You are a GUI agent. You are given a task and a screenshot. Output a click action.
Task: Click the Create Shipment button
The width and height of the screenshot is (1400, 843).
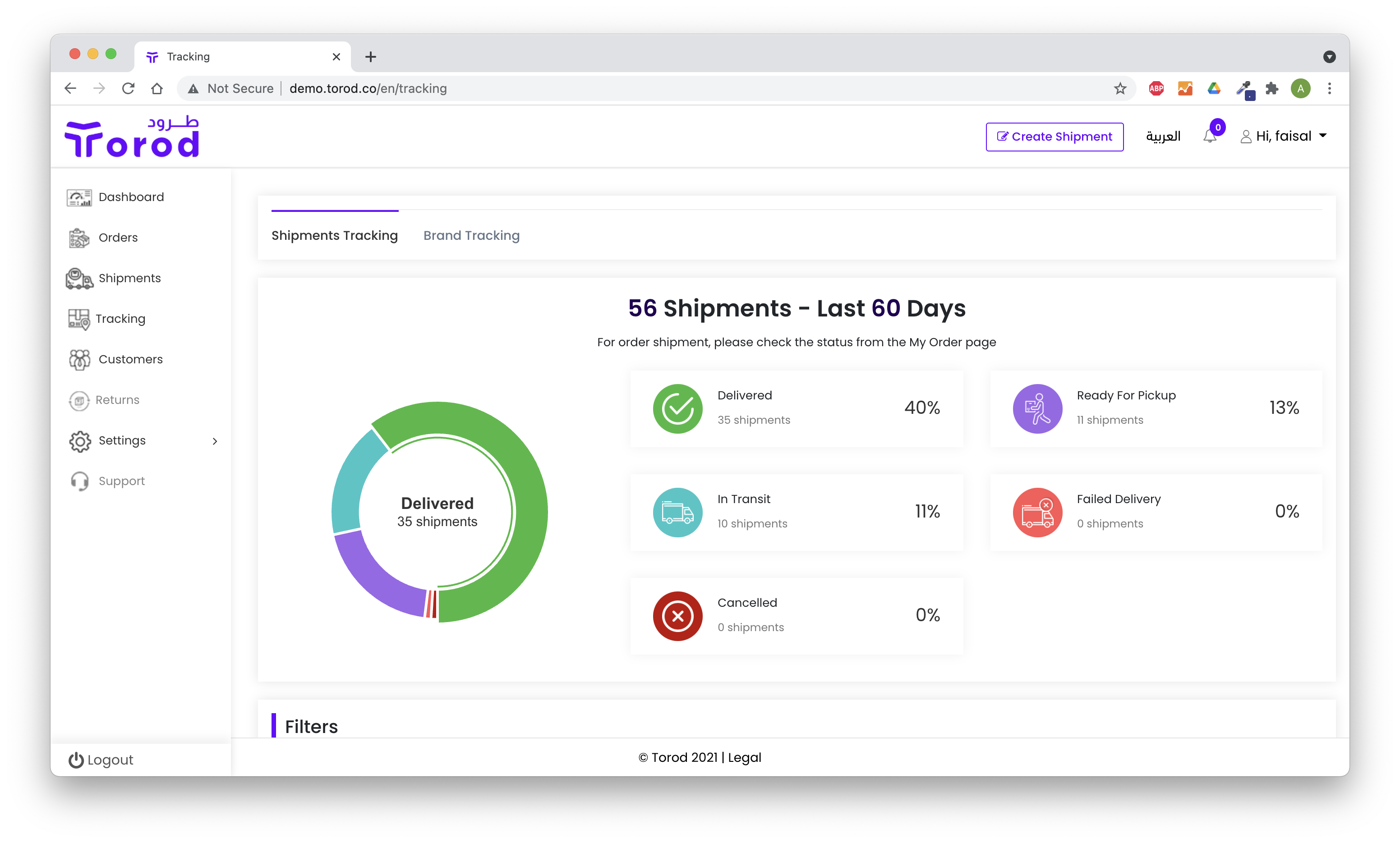pyautogui.click(x=1054, y=137)
